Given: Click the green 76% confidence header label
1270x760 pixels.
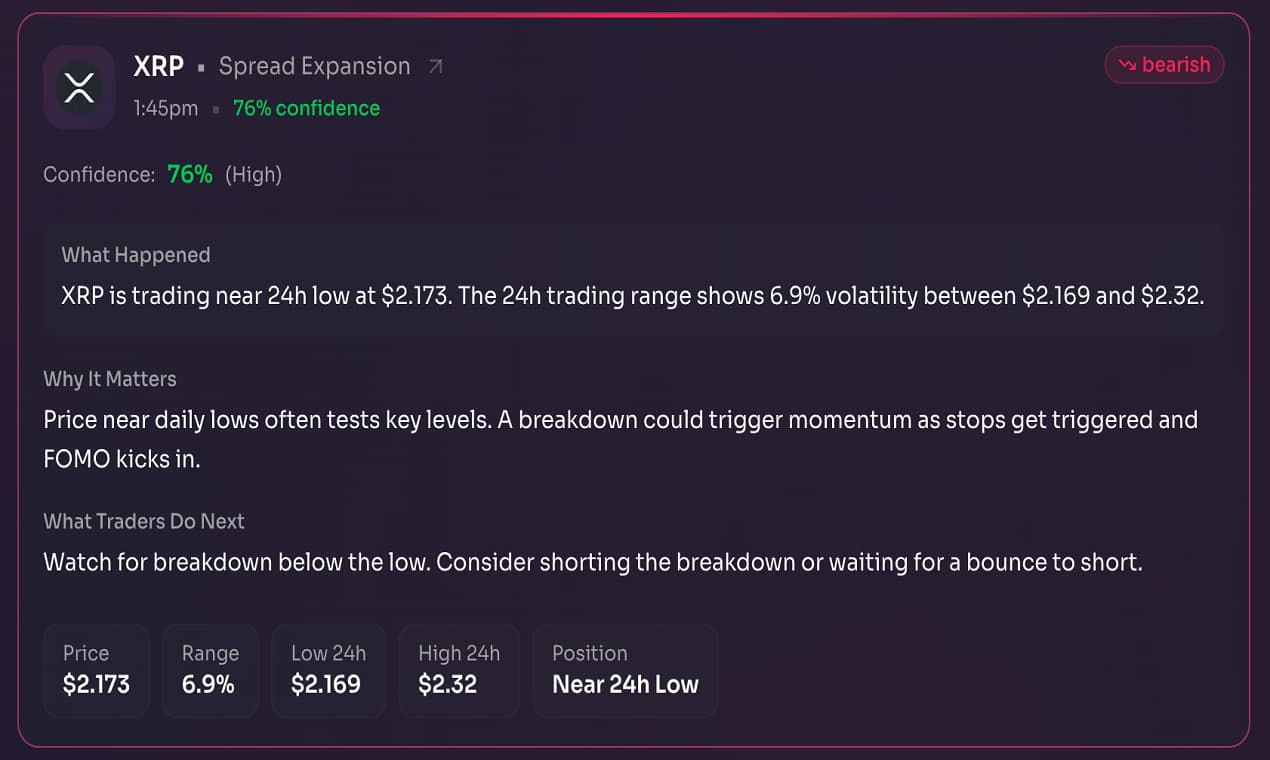Looking at the screenshot, I should click(306, 109).
